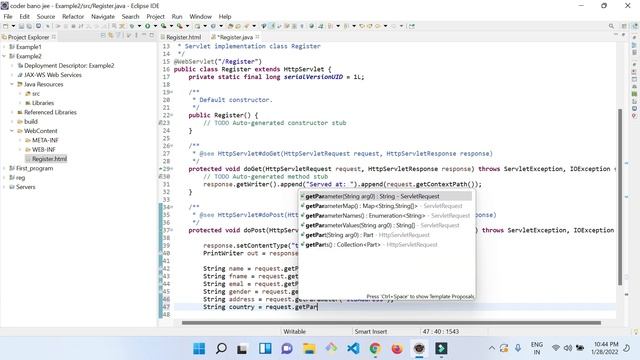640x360 pixels.
Task: Click the Save All toolbar icon
Action: (29, 26)
